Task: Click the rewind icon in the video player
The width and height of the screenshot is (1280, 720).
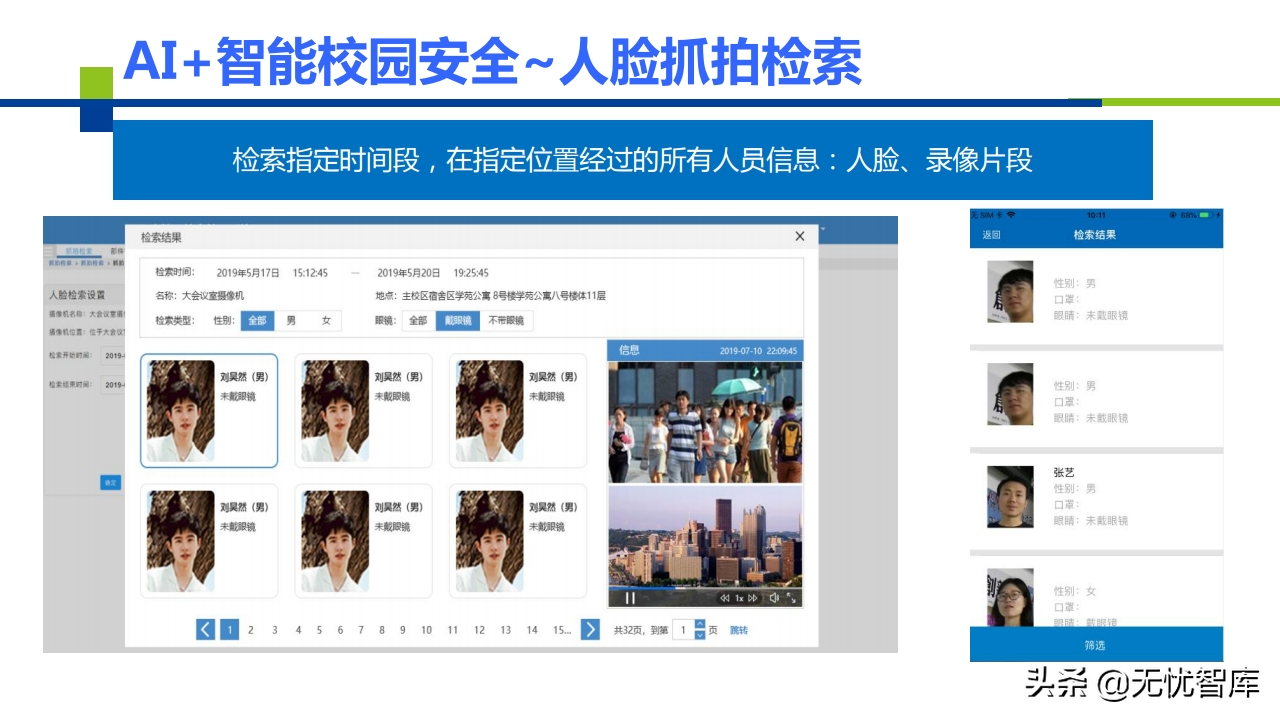Action: point(725,597)
